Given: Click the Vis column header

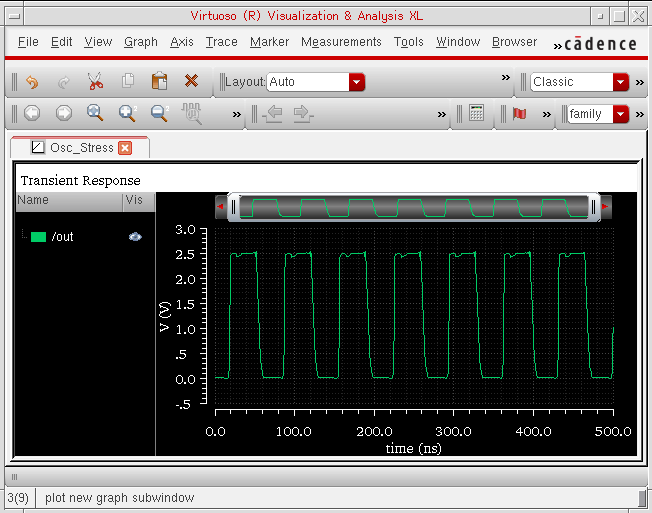Looking at the screenshot, I should pyautogui.click(x=134, y=200).
